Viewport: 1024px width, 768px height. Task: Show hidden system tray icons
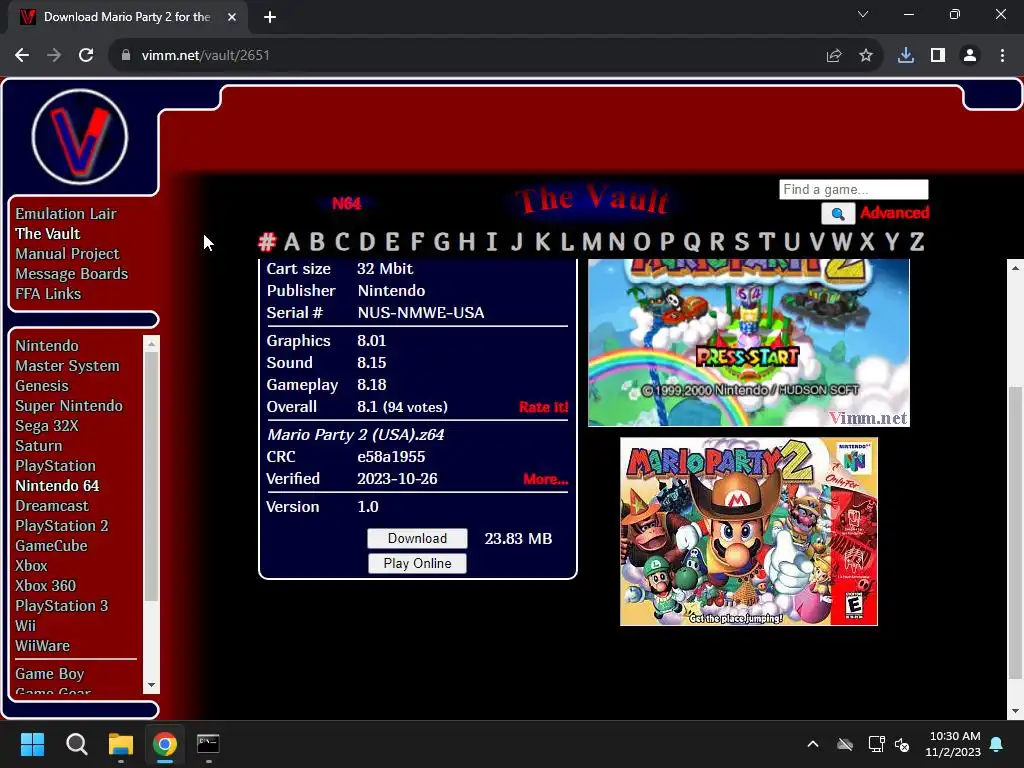click(x=813, y=744)
